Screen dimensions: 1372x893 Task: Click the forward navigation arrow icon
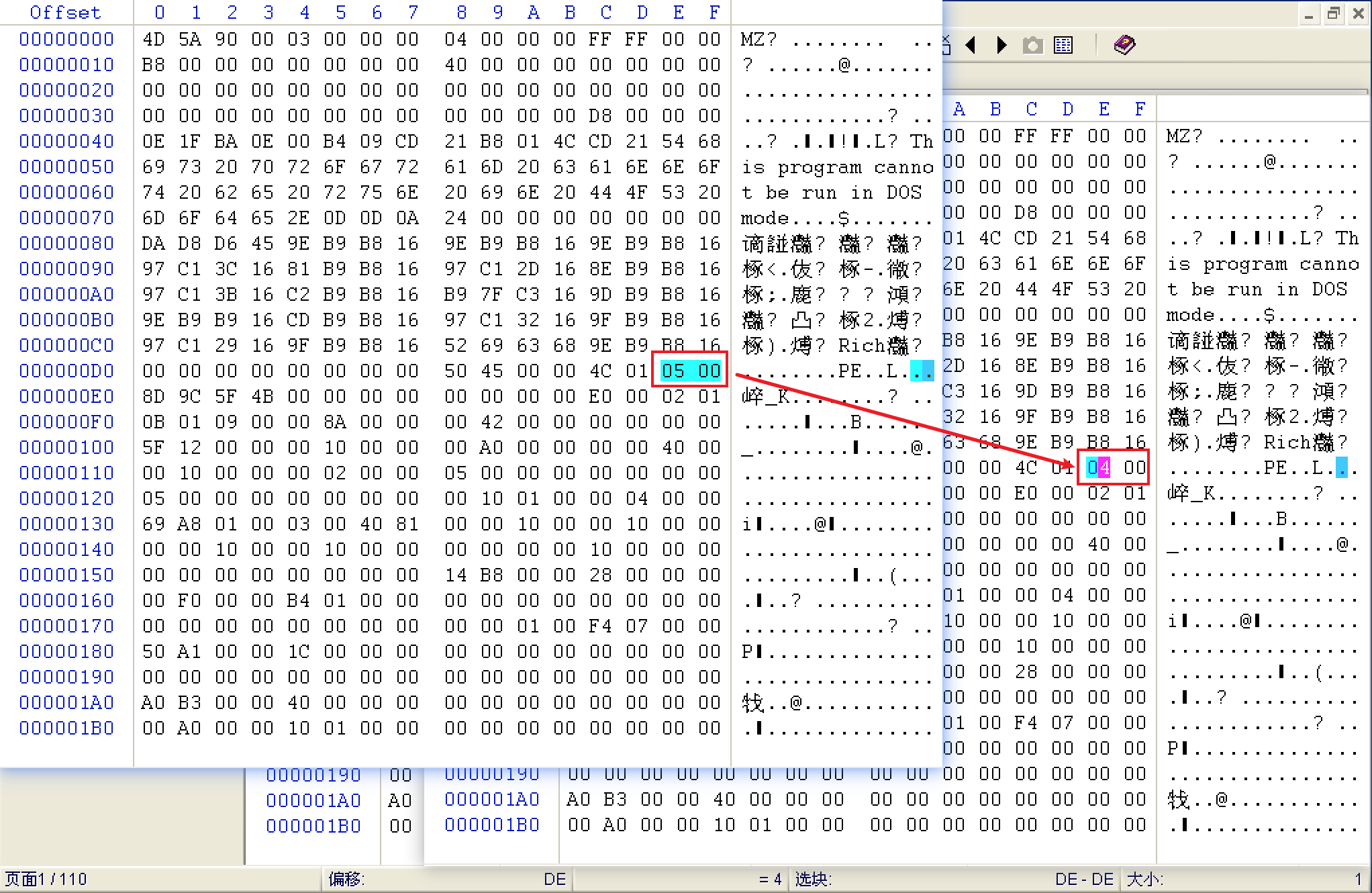1001,46
